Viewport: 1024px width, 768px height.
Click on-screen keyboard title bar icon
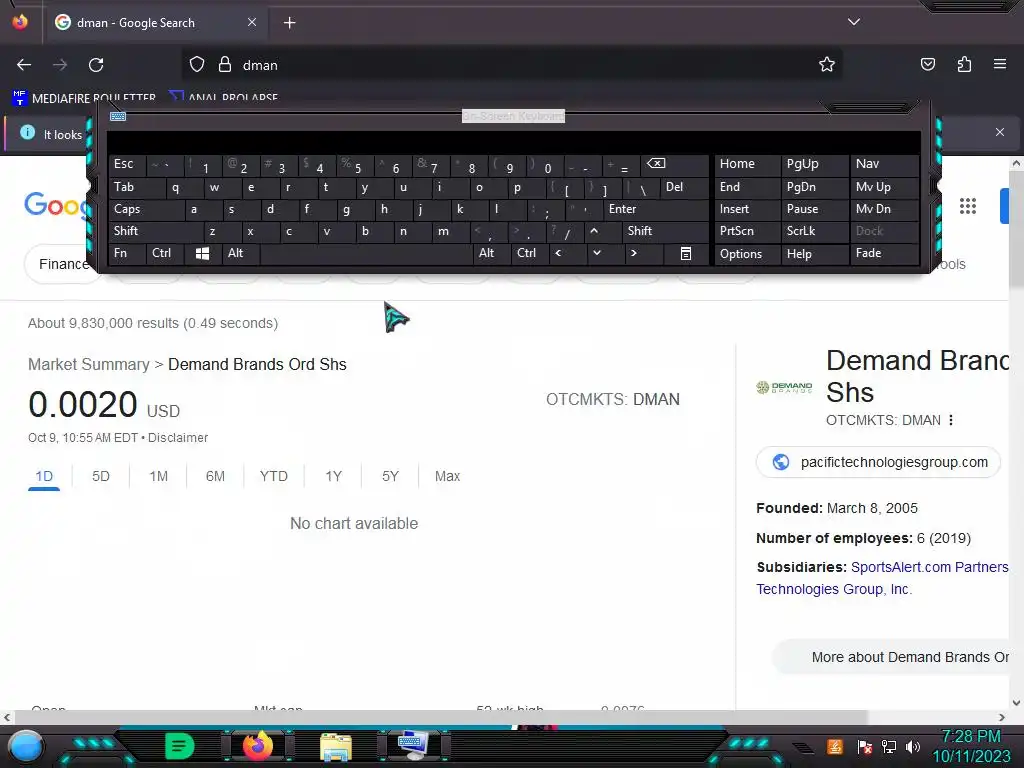point(118,116)
